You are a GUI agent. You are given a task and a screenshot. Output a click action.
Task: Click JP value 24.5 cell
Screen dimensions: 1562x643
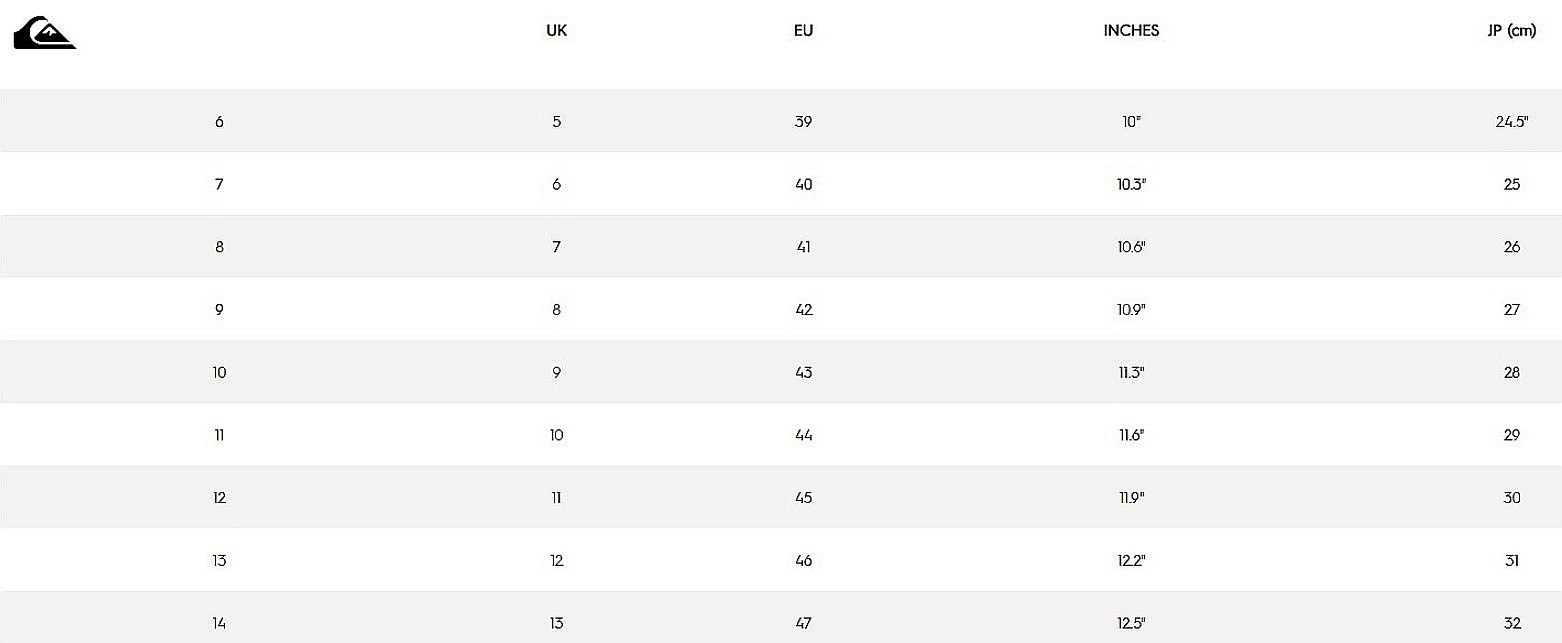tap(1512, 122)
